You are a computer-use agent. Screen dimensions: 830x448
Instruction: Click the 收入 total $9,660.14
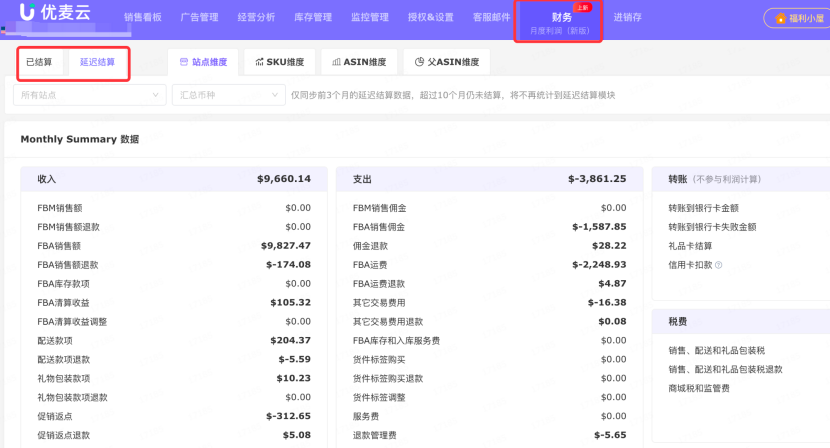[284, 179]
